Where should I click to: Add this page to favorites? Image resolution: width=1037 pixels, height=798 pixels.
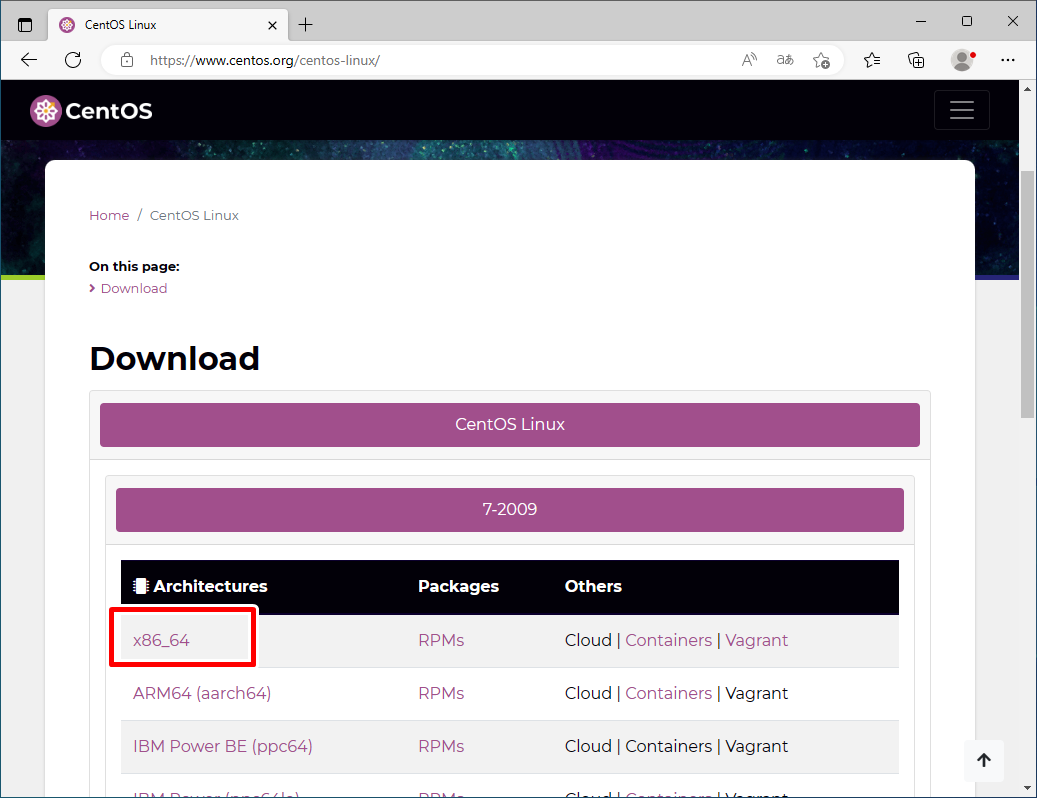point(821,60)
